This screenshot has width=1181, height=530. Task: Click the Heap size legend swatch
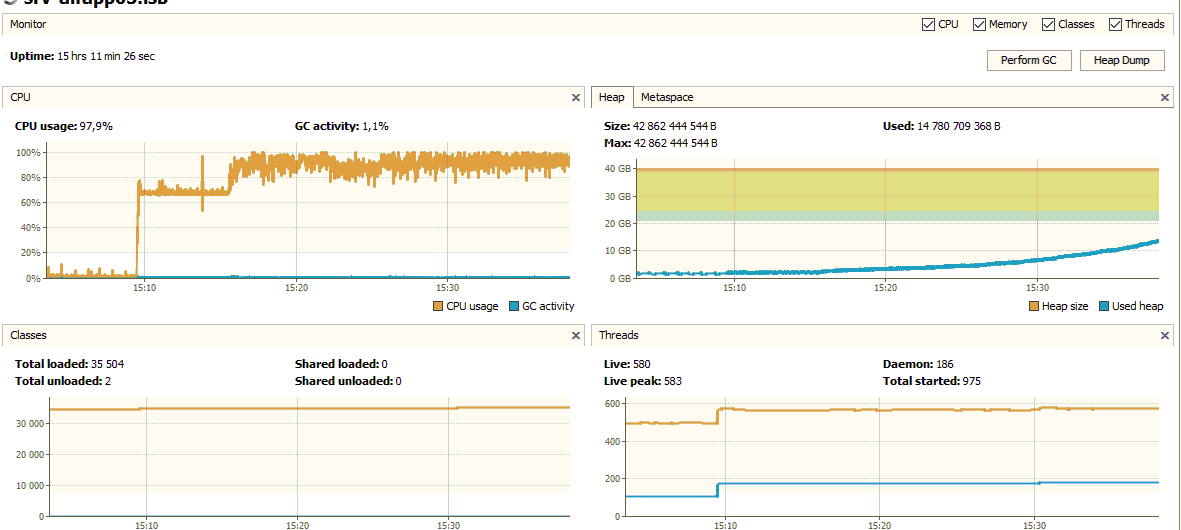[x=1034, y=306]
